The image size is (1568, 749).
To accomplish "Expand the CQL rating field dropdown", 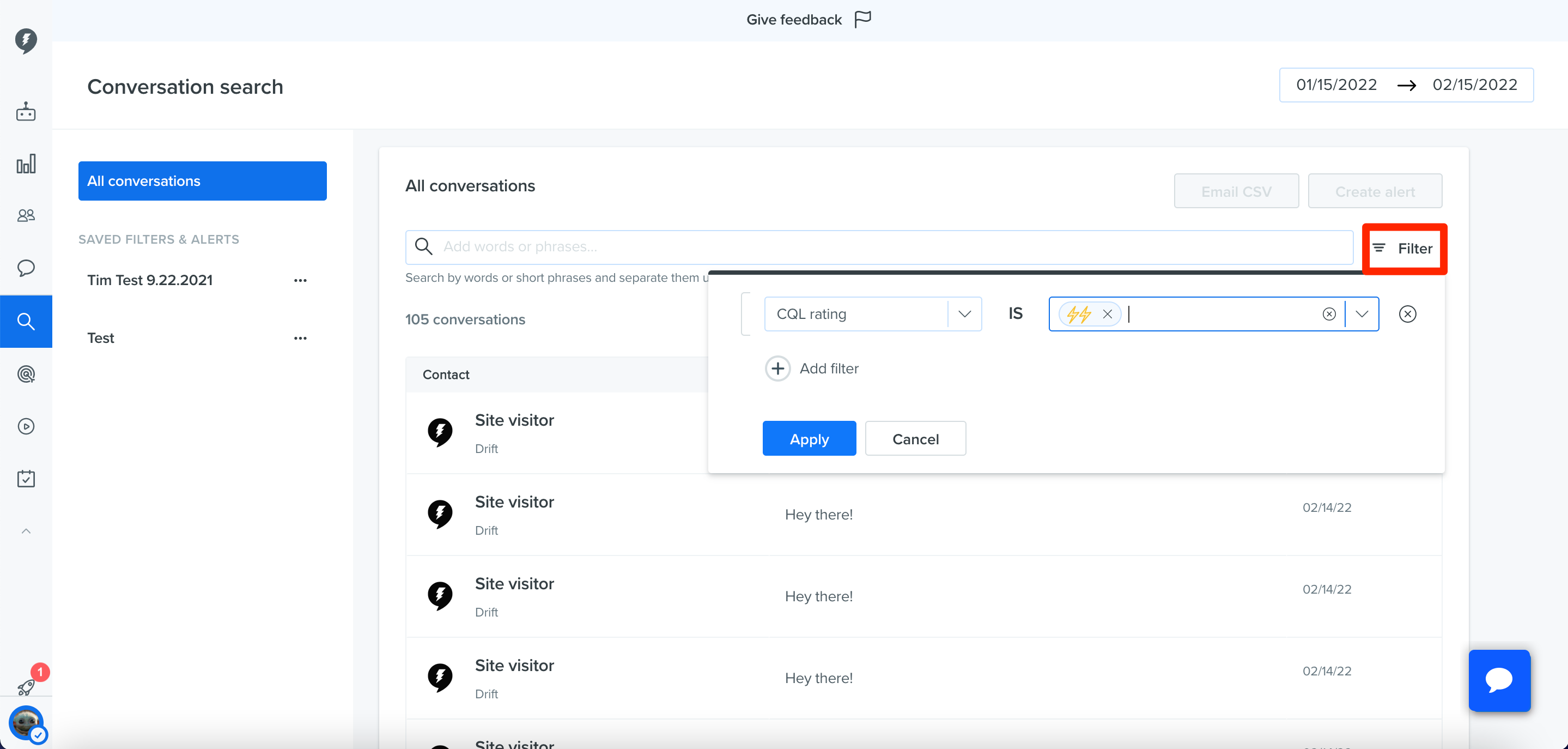I will point(964,314).
